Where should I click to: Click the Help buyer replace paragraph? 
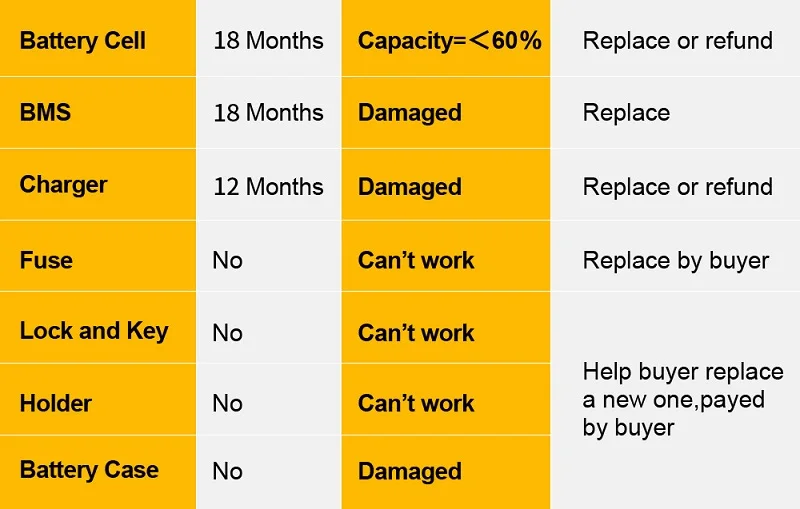pyautogui.click(x=682, y=399)
